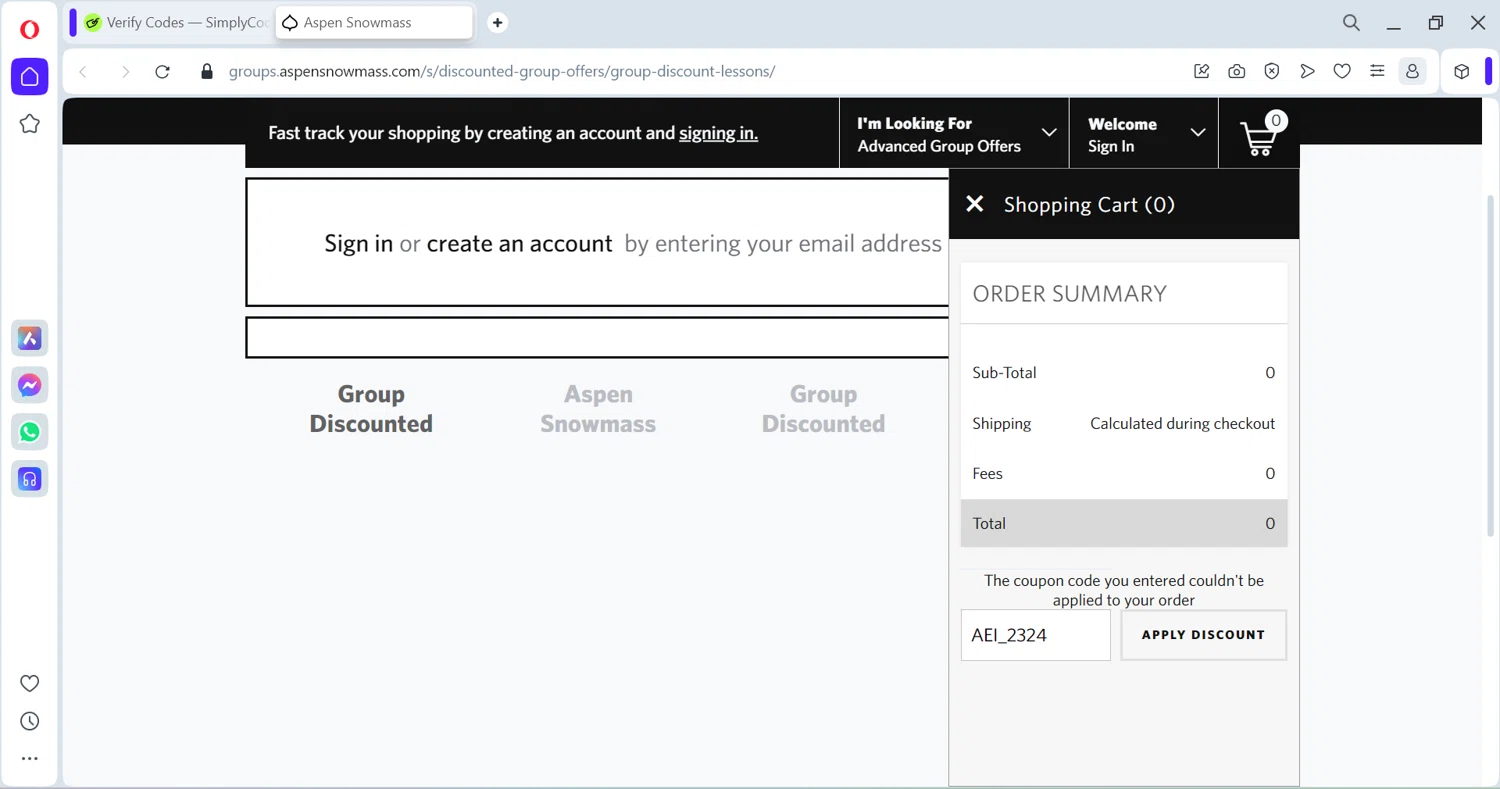Select the first Group Discounted heading
Image resolution: width=1500 pixels, height=789 pixels.
coord(371,408)
